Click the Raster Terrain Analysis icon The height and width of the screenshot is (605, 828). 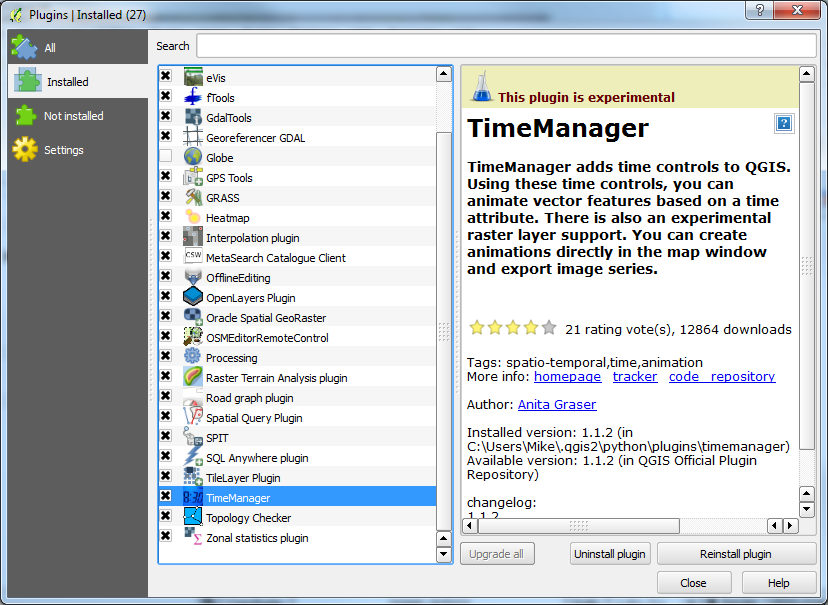(193, 377)
